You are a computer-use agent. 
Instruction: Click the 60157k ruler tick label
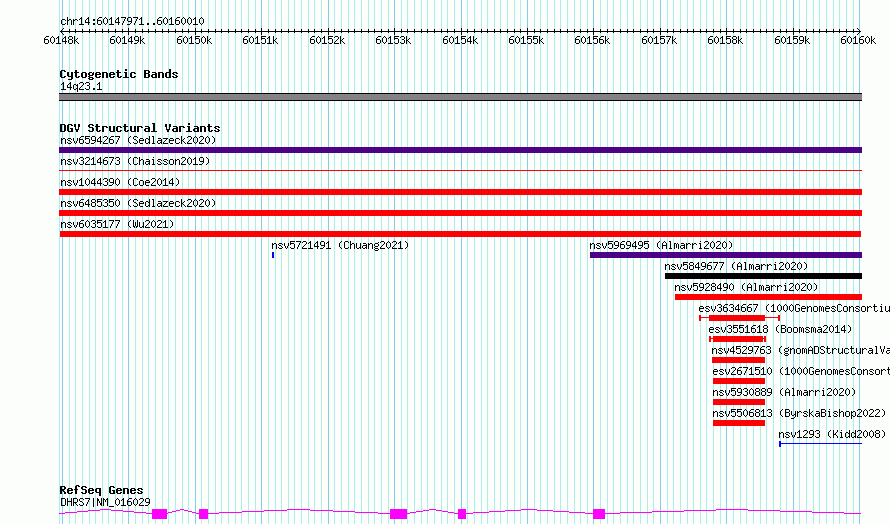pos(659,40)
